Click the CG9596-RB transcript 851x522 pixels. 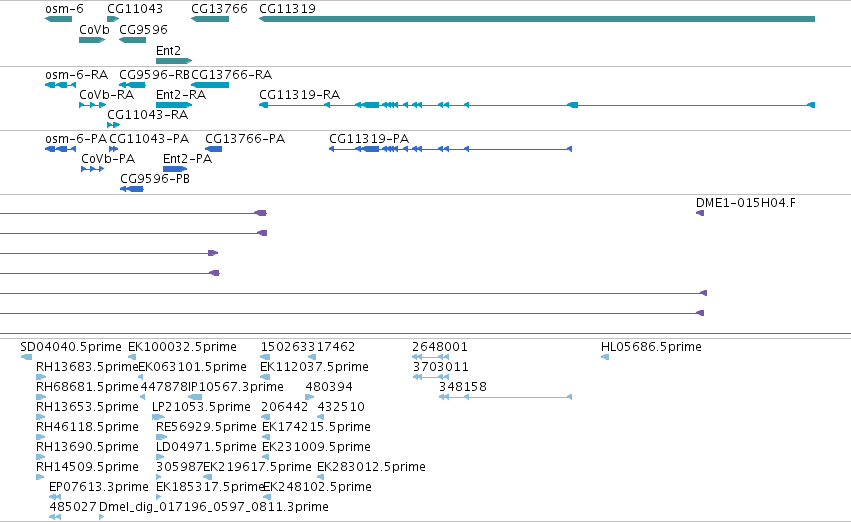[132, 85]
